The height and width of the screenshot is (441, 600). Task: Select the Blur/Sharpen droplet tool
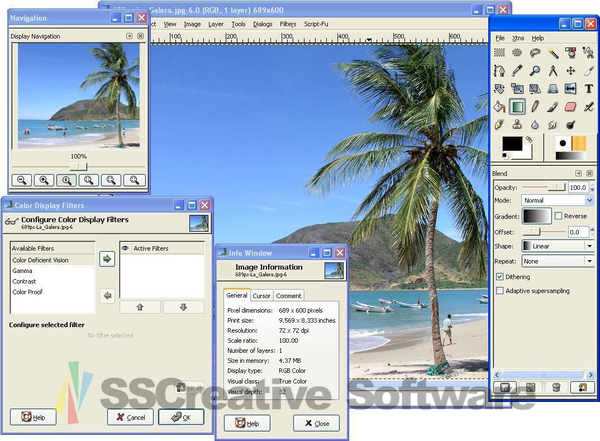pyautogui.click(x=535, y=125)
